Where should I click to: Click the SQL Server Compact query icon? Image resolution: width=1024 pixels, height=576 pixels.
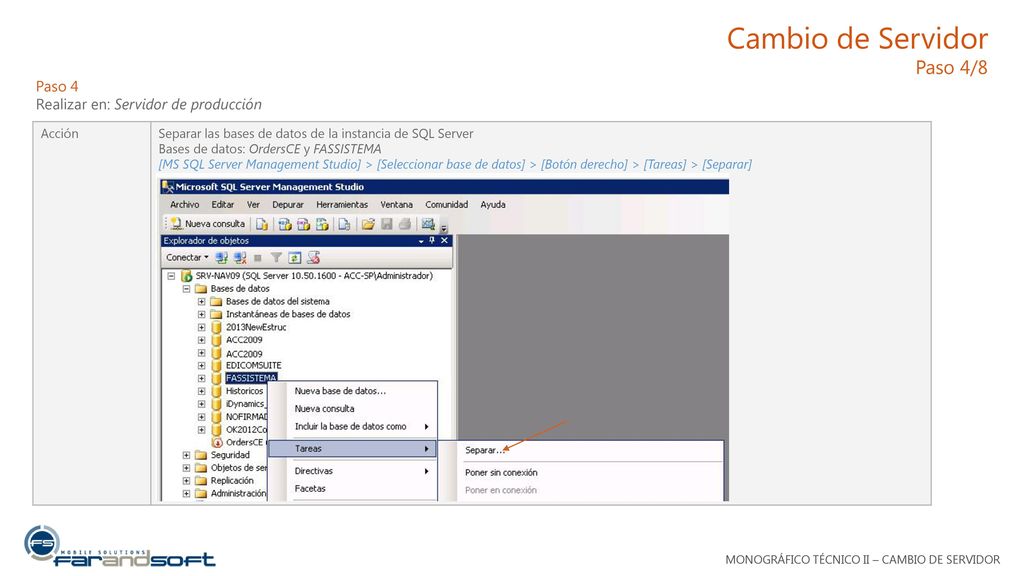pos(344,224)
